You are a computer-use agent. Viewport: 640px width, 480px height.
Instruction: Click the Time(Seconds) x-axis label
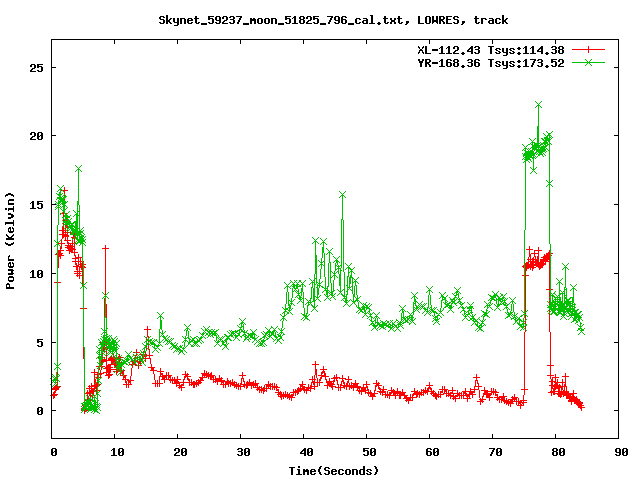tap(333, 471)
